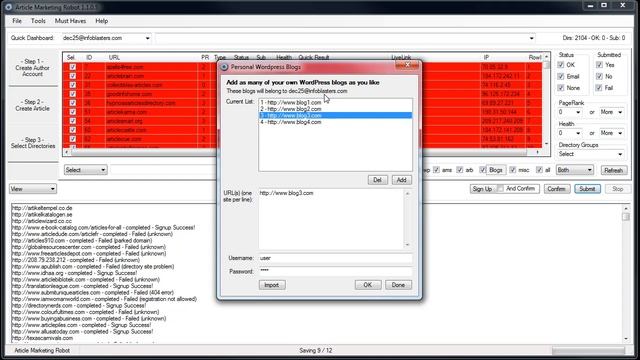Click the log line http://articlewizard.co.cc
Screen dimensions: 640x360
(x=42, y=221)
